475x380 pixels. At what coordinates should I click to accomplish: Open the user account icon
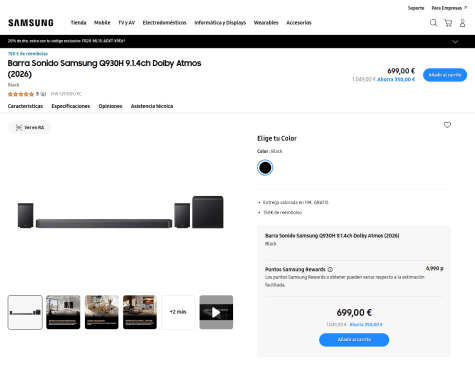(x=462, y=23)
